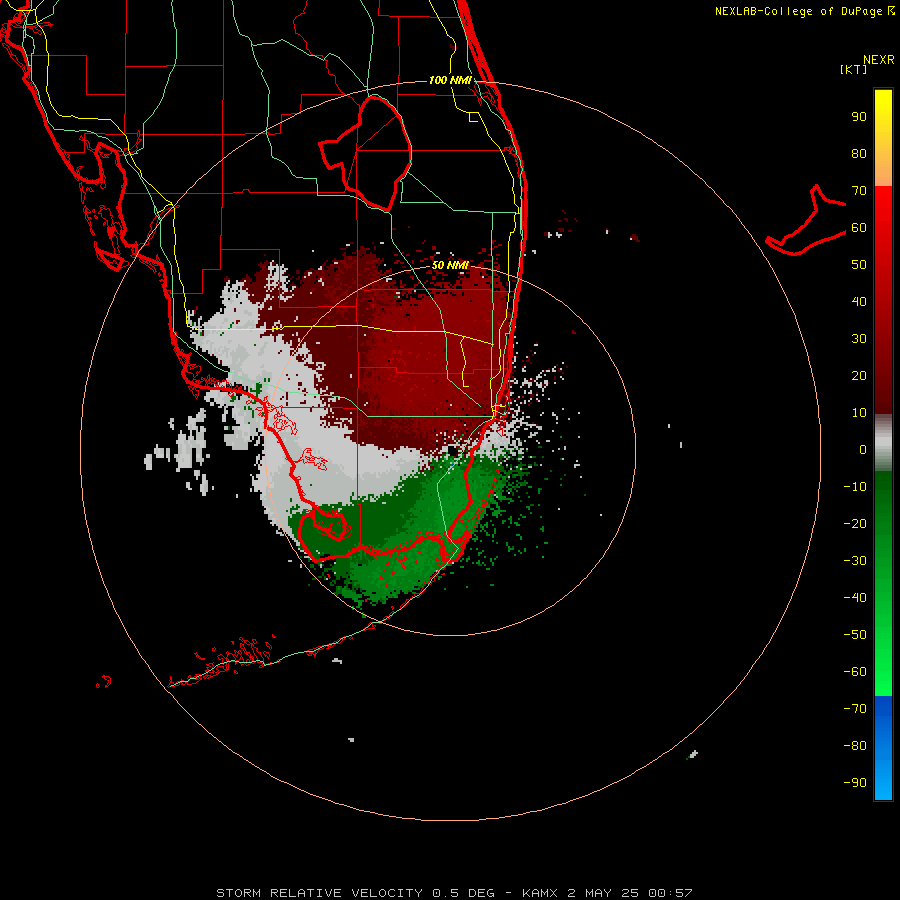Click the gray zero-velocity segment of color bar
The image size is (900, 900).
(883, 443)
